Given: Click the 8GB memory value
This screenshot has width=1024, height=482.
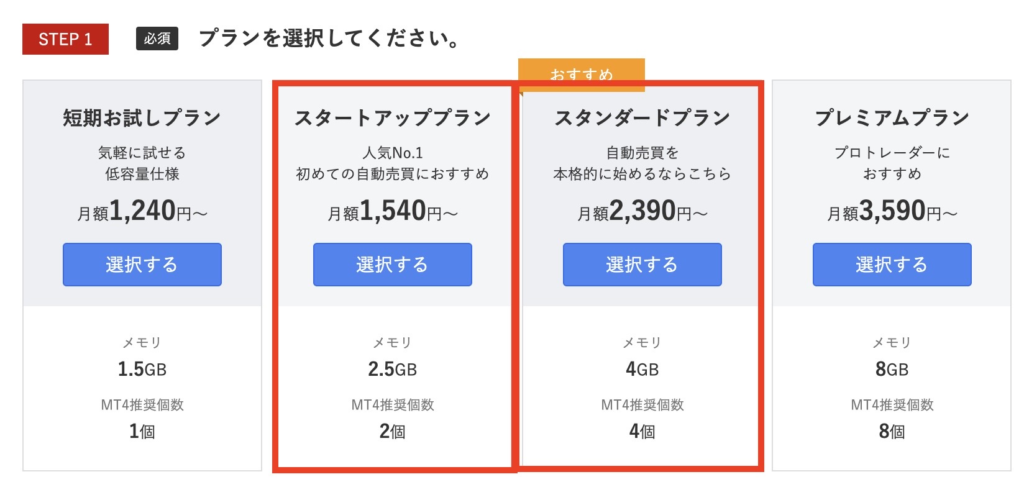Looking at the screenshot, I should (892, 370).
